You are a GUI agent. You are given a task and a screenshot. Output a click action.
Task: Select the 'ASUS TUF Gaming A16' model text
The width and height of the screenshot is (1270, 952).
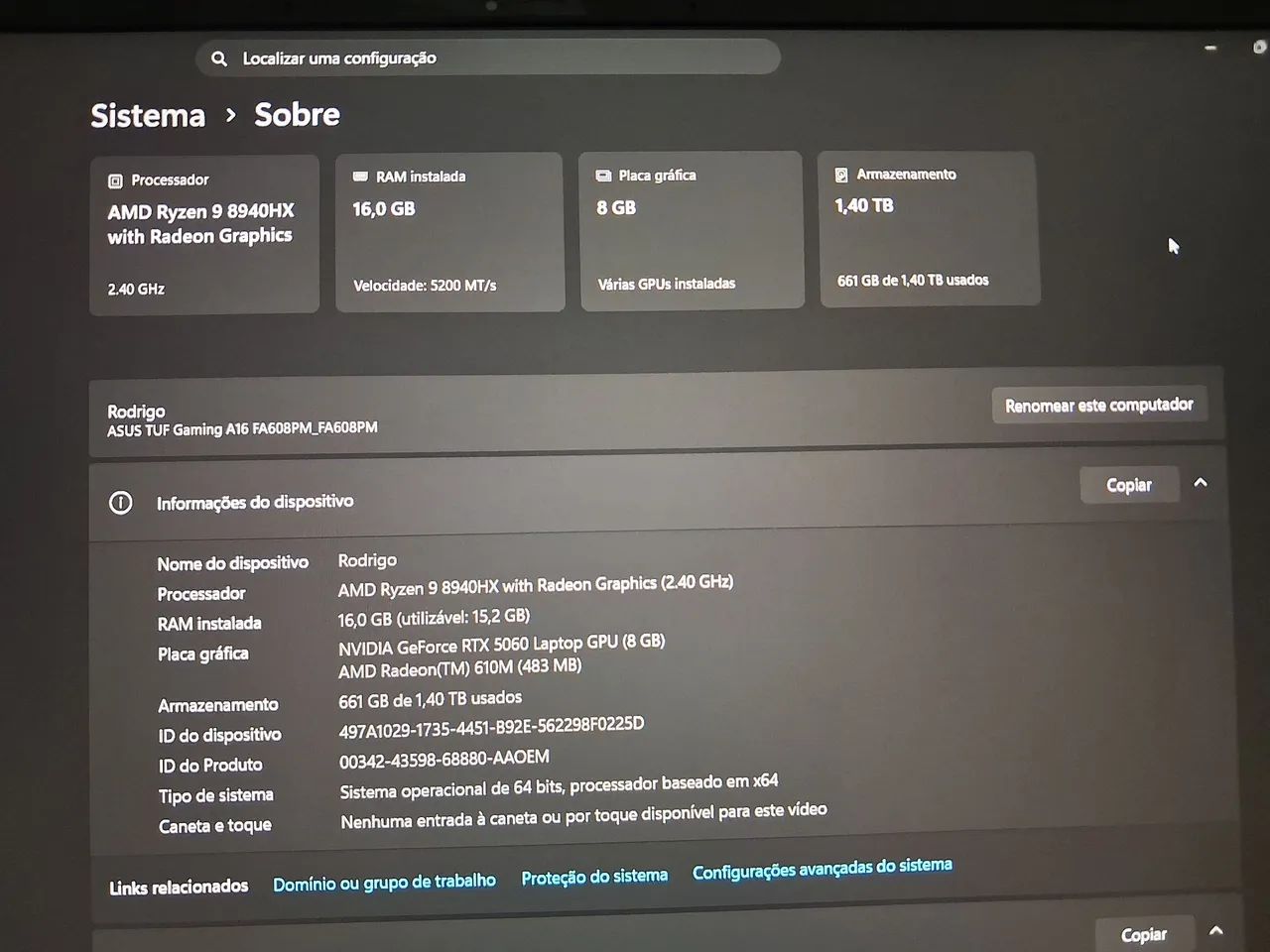(x=242, y=428)
